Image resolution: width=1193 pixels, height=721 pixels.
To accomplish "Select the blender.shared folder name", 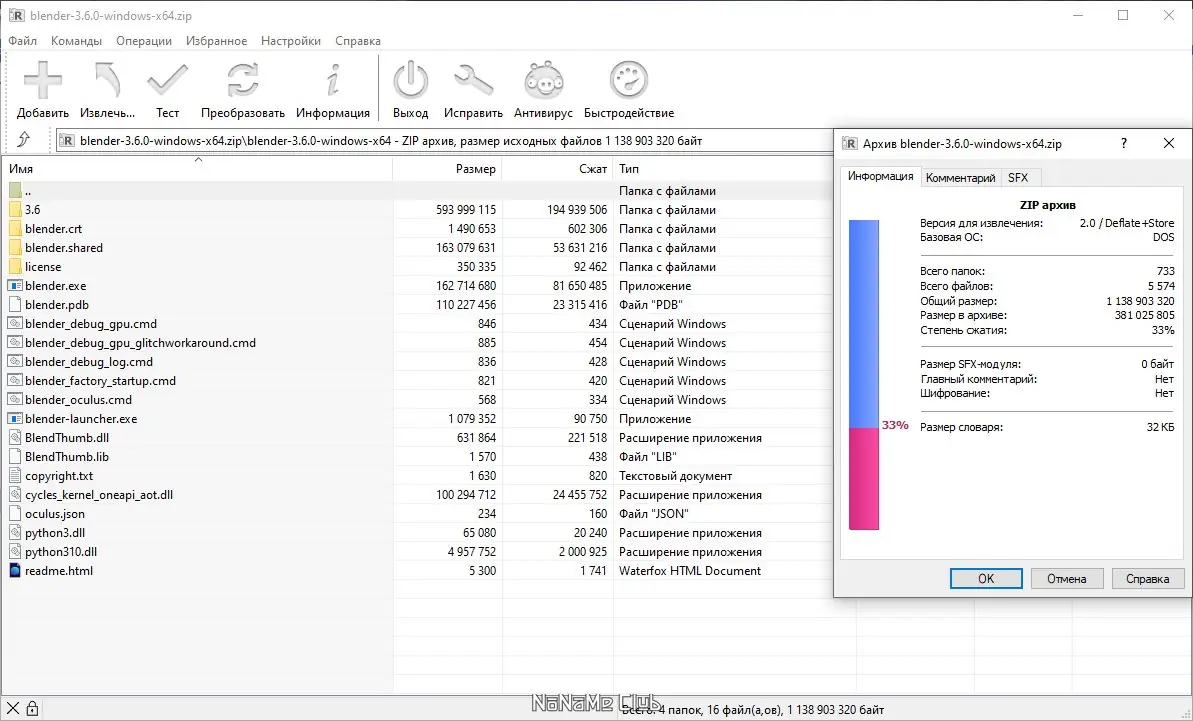I will (x=64, y=247).
